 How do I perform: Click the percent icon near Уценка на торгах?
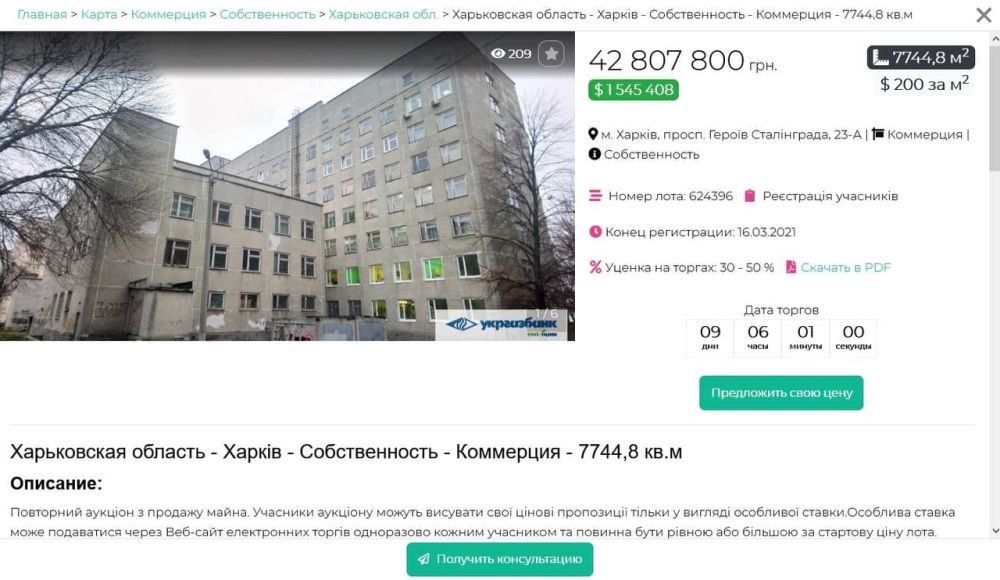click(595, 267)
